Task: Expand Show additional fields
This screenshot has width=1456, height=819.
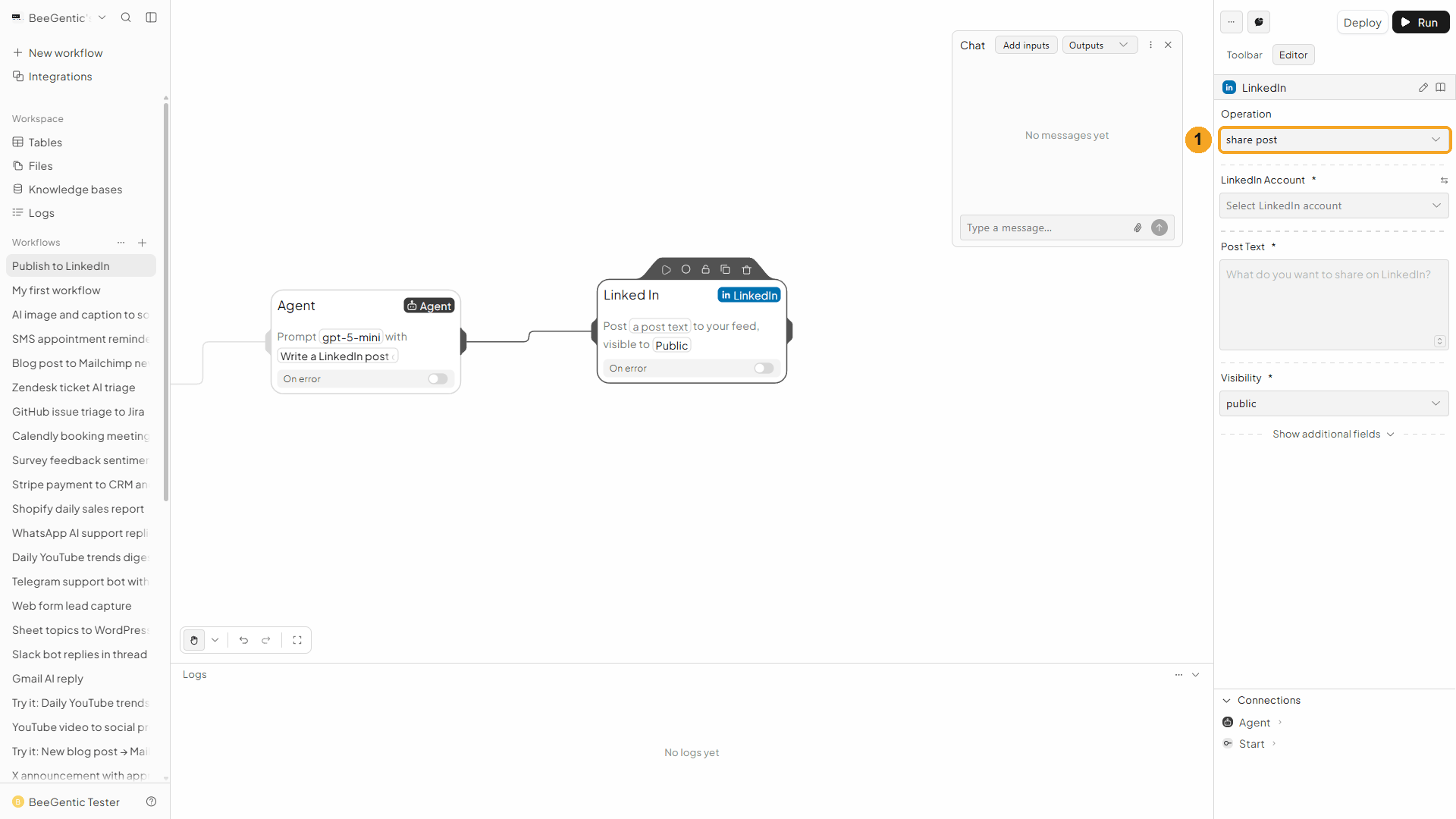Action: 1333,434
